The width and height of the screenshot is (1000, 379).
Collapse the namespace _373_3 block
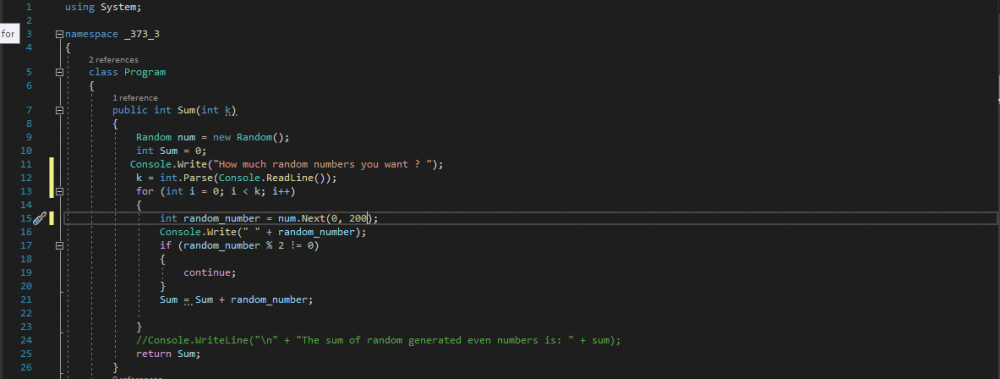pos(59,34)
